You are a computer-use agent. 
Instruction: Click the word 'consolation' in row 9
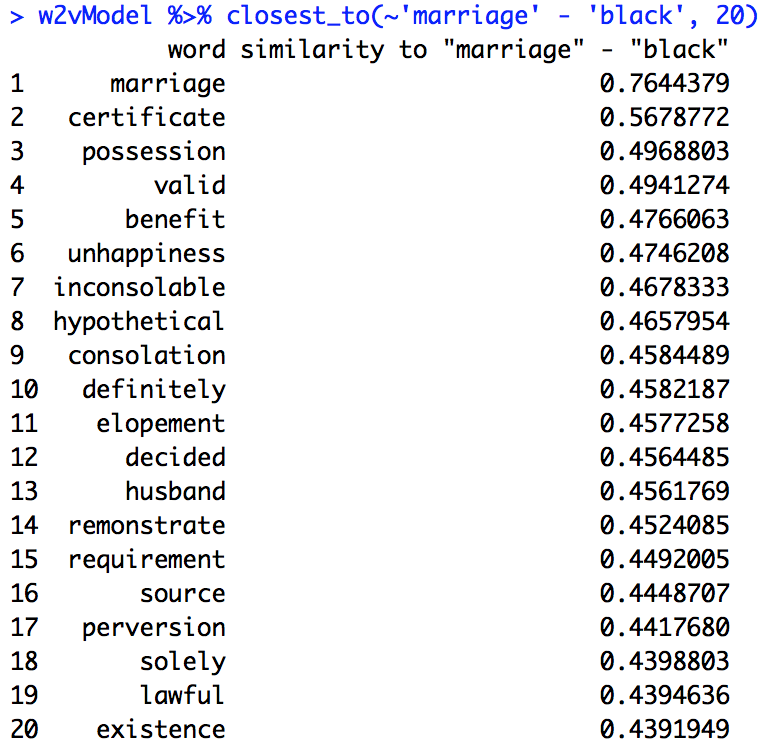click(146, 355)
